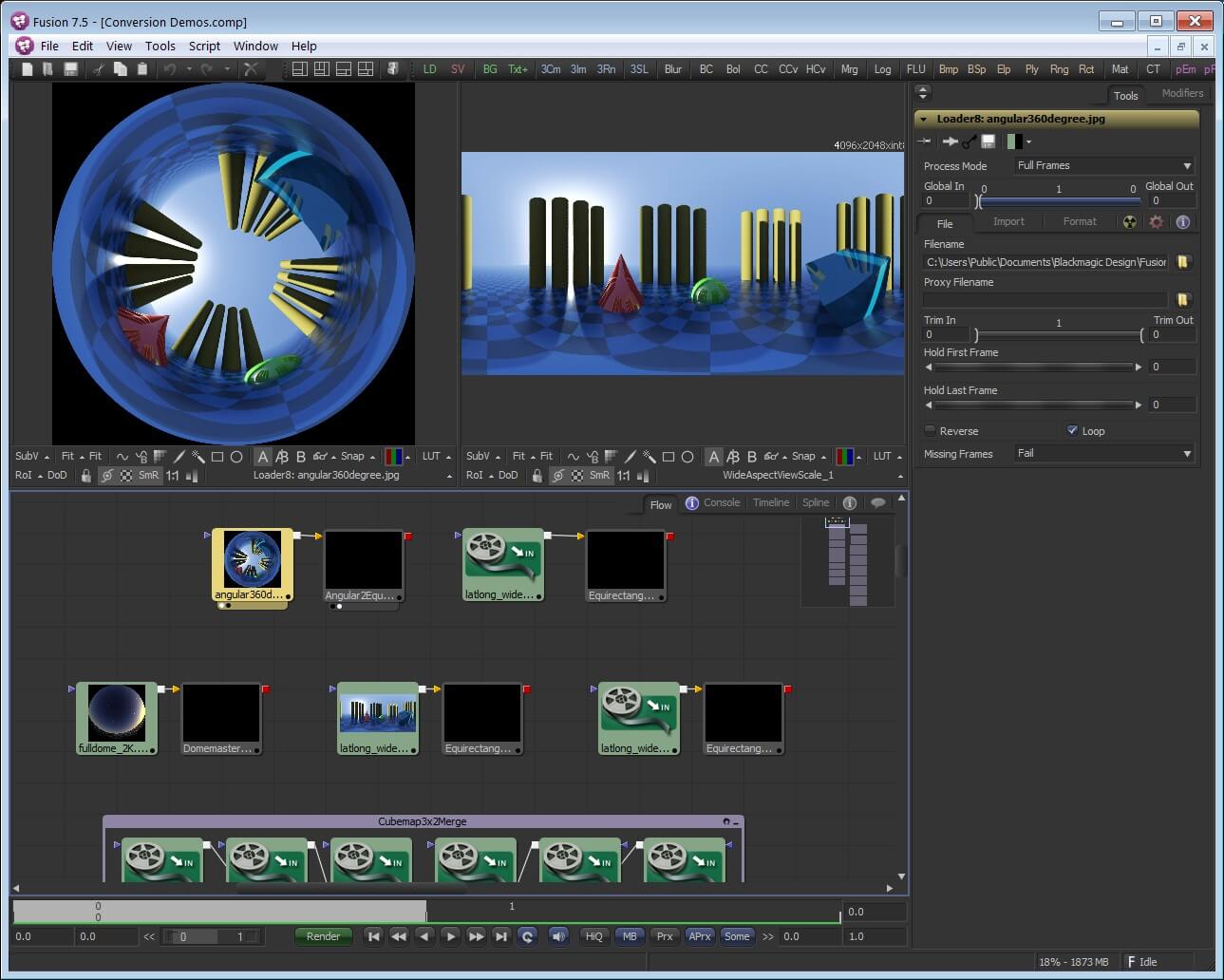
Task: Open the left Fit dropdown in left viewer
Action: pos(71,456)
